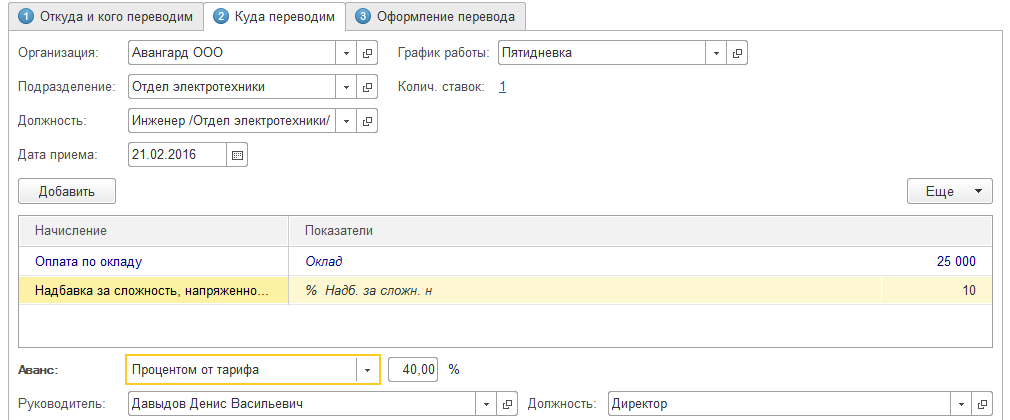Select the Оплата по окладу row
This screenshot has width=1010, height=420.
tap(89, 262)
